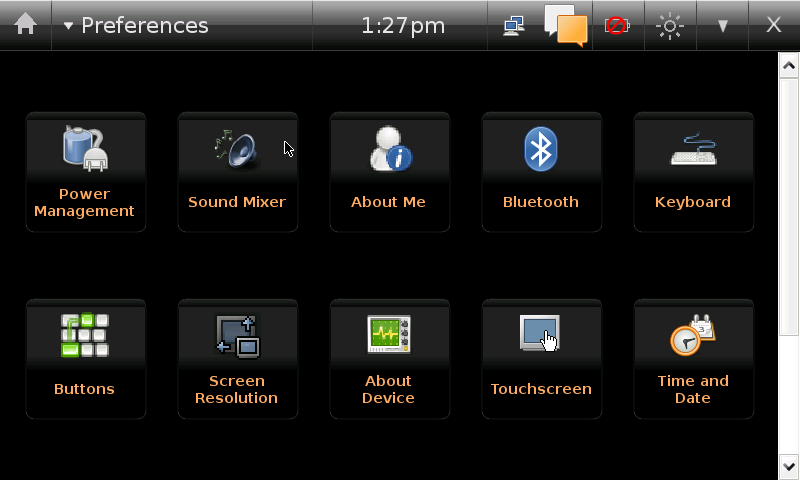Open About Device information

(390, 359)
